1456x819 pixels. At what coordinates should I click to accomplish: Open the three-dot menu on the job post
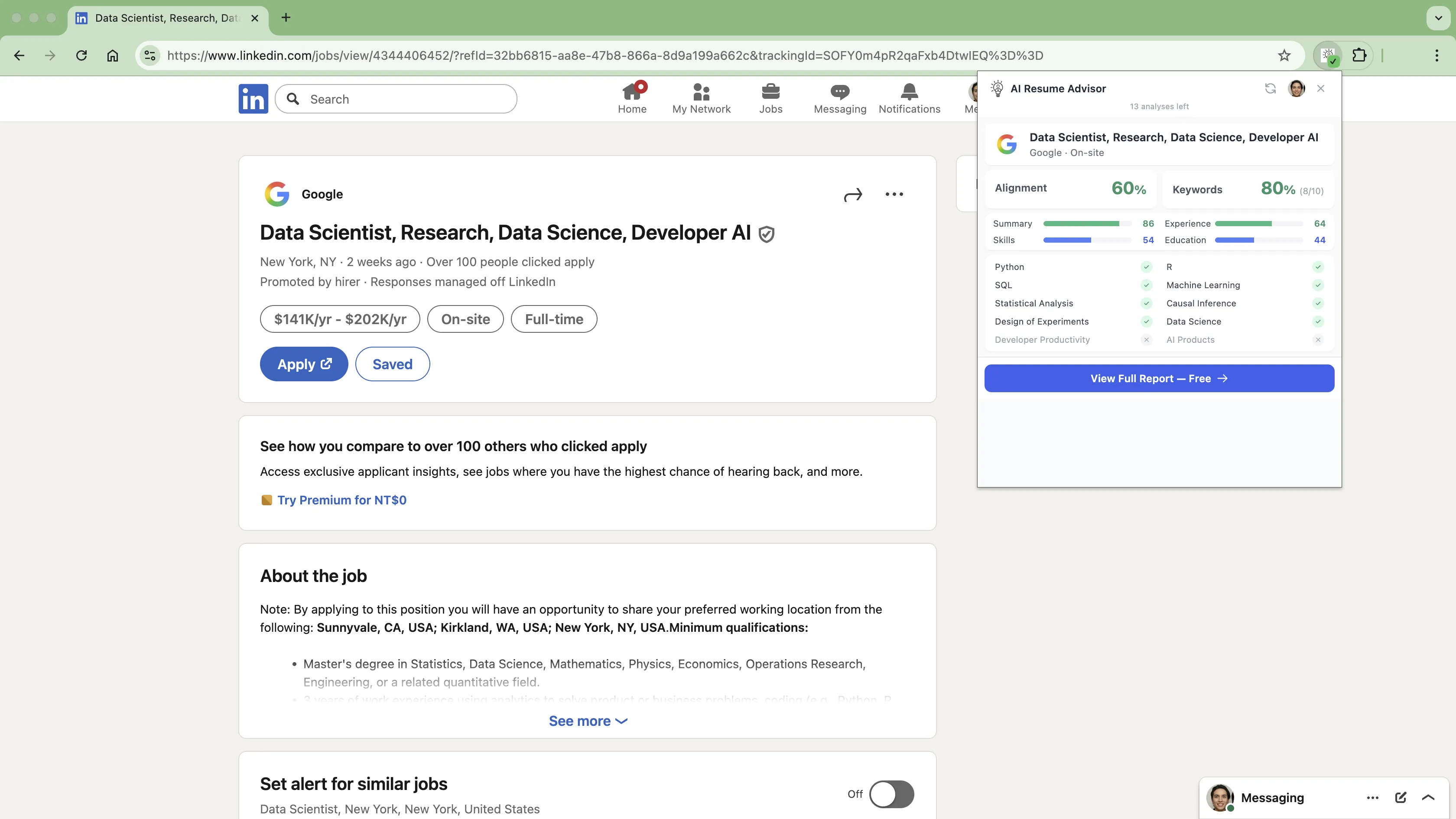[894, 194]
